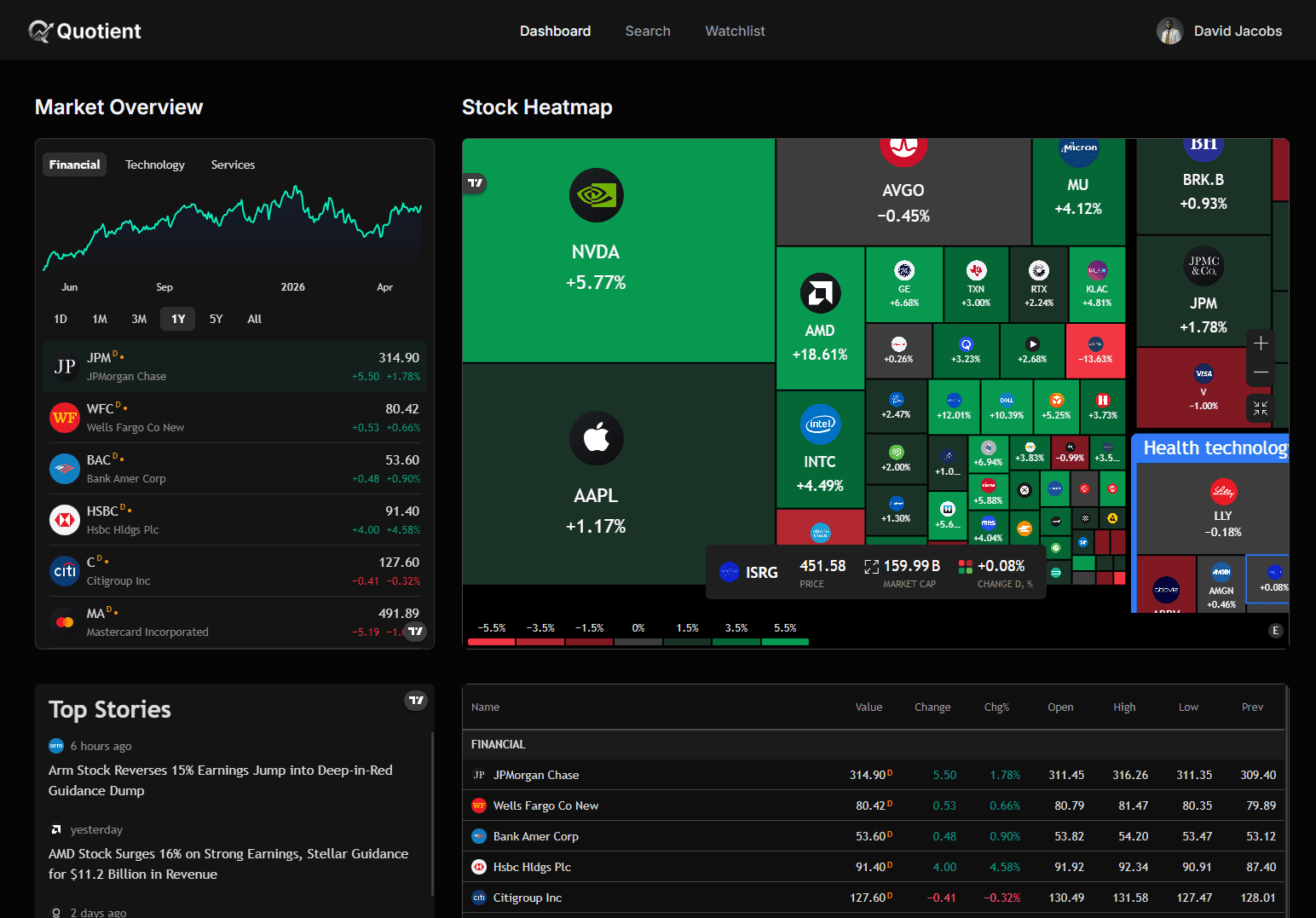Click the bright green 5.5% legend swatch
The width and height of the screenshot is (1316, 918).
[x=785, y=642]
